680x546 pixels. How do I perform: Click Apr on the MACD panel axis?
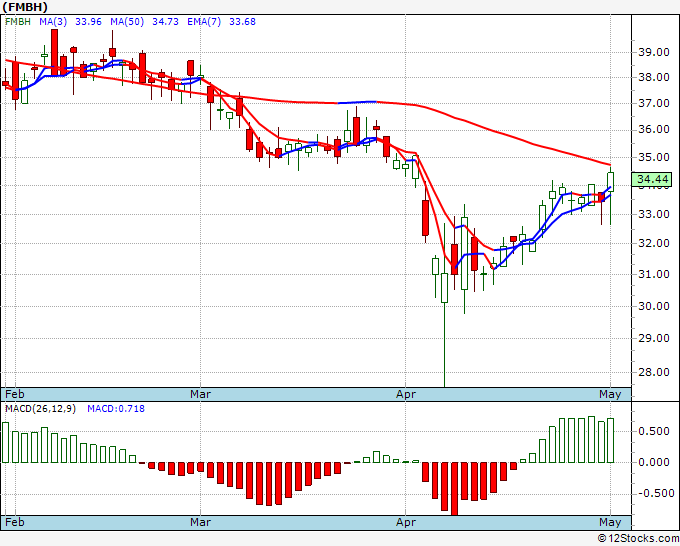[x=405, y=522]
